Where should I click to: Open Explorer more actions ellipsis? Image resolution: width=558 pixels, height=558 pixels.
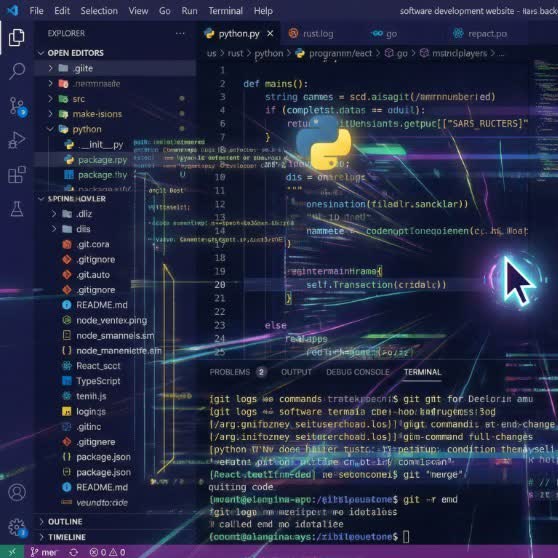tap(180, 33)
